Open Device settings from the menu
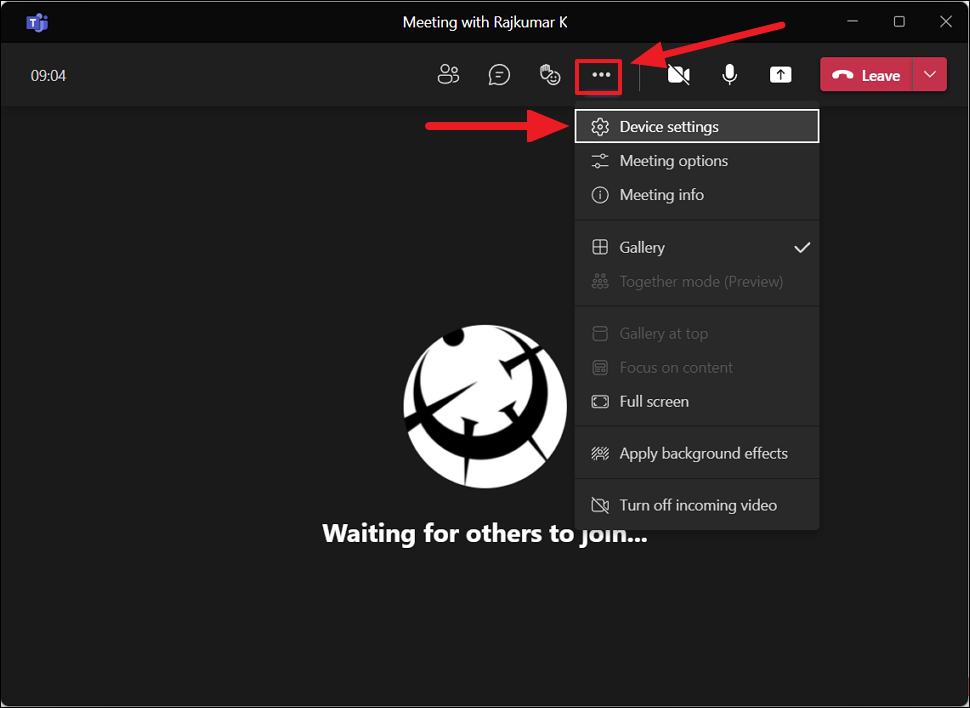This screenshot has width=970, height=708. [x=697, y=126]
